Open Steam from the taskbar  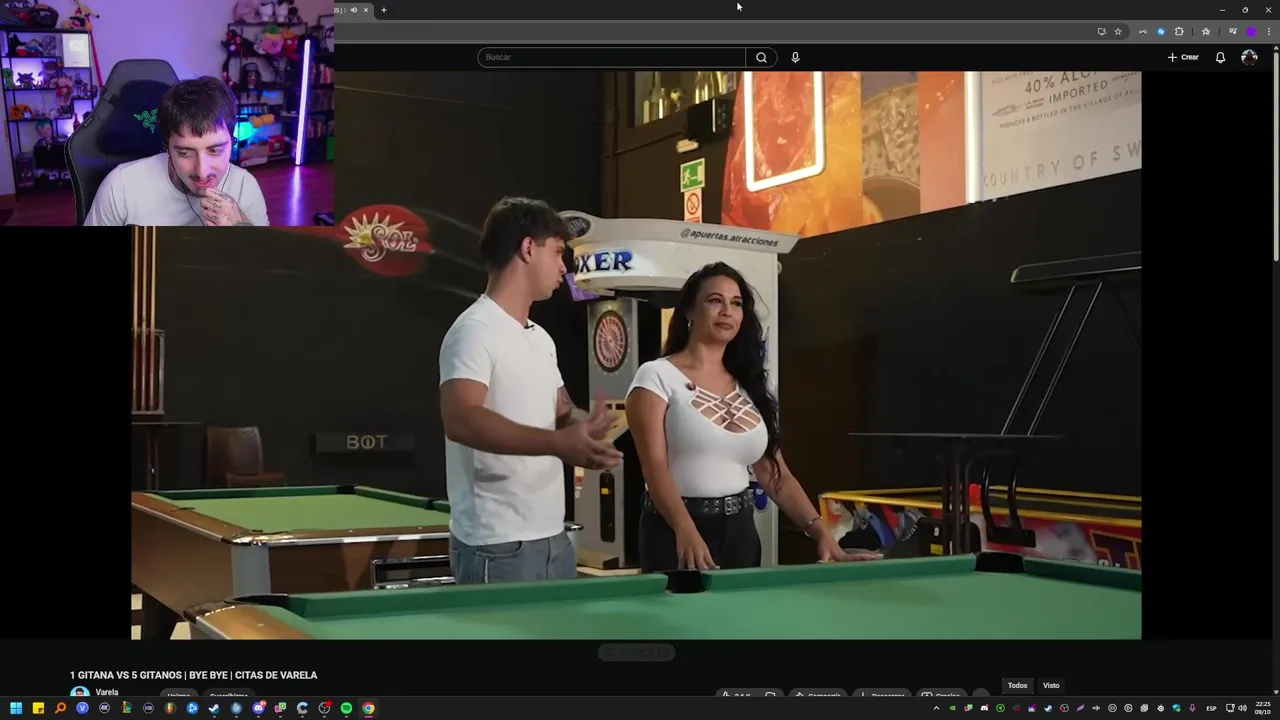click(x=214, y=708)
